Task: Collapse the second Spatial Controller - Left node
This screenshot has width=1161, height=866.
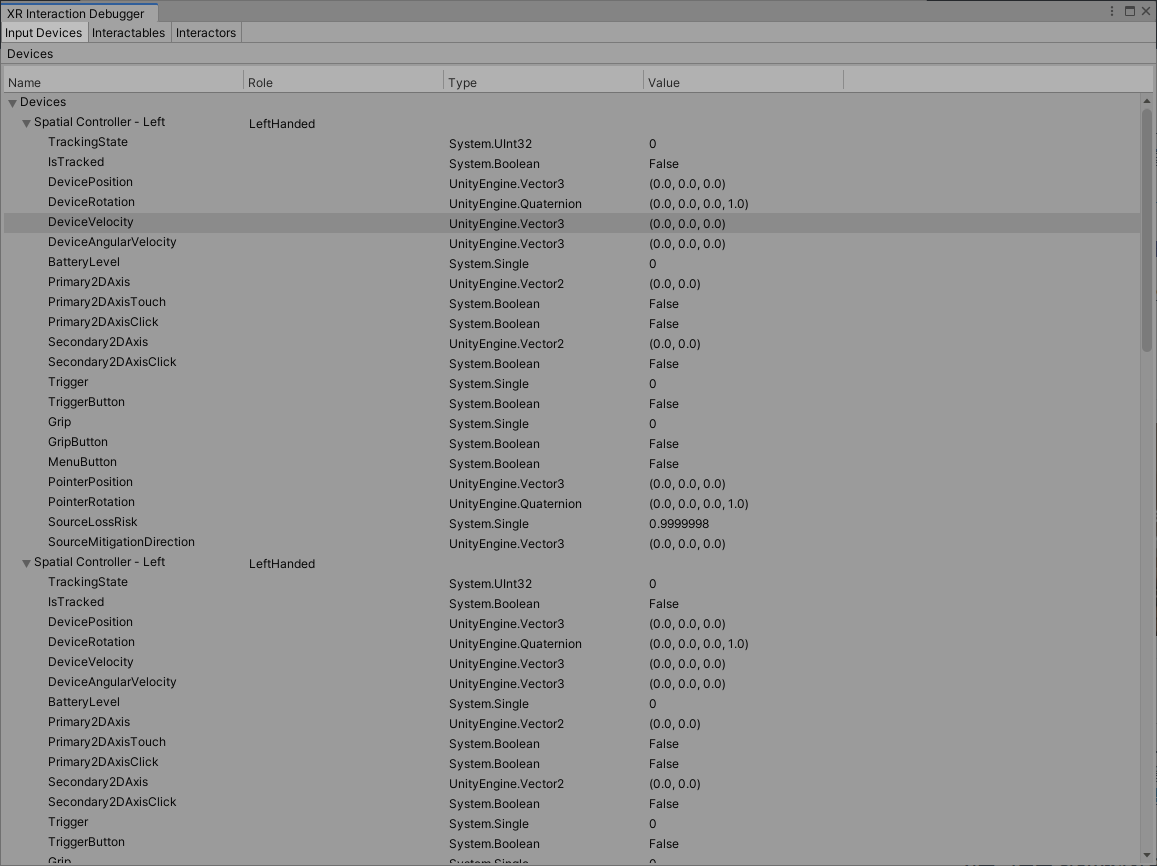Action: [x=27, y=563]
